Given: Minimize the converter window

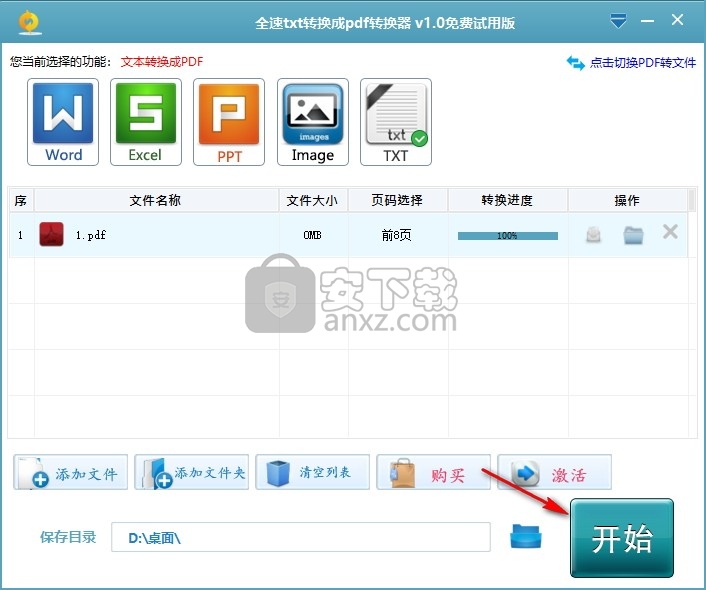Looking at the screenshot, I should pyautogui.click(x=647, y=21).
